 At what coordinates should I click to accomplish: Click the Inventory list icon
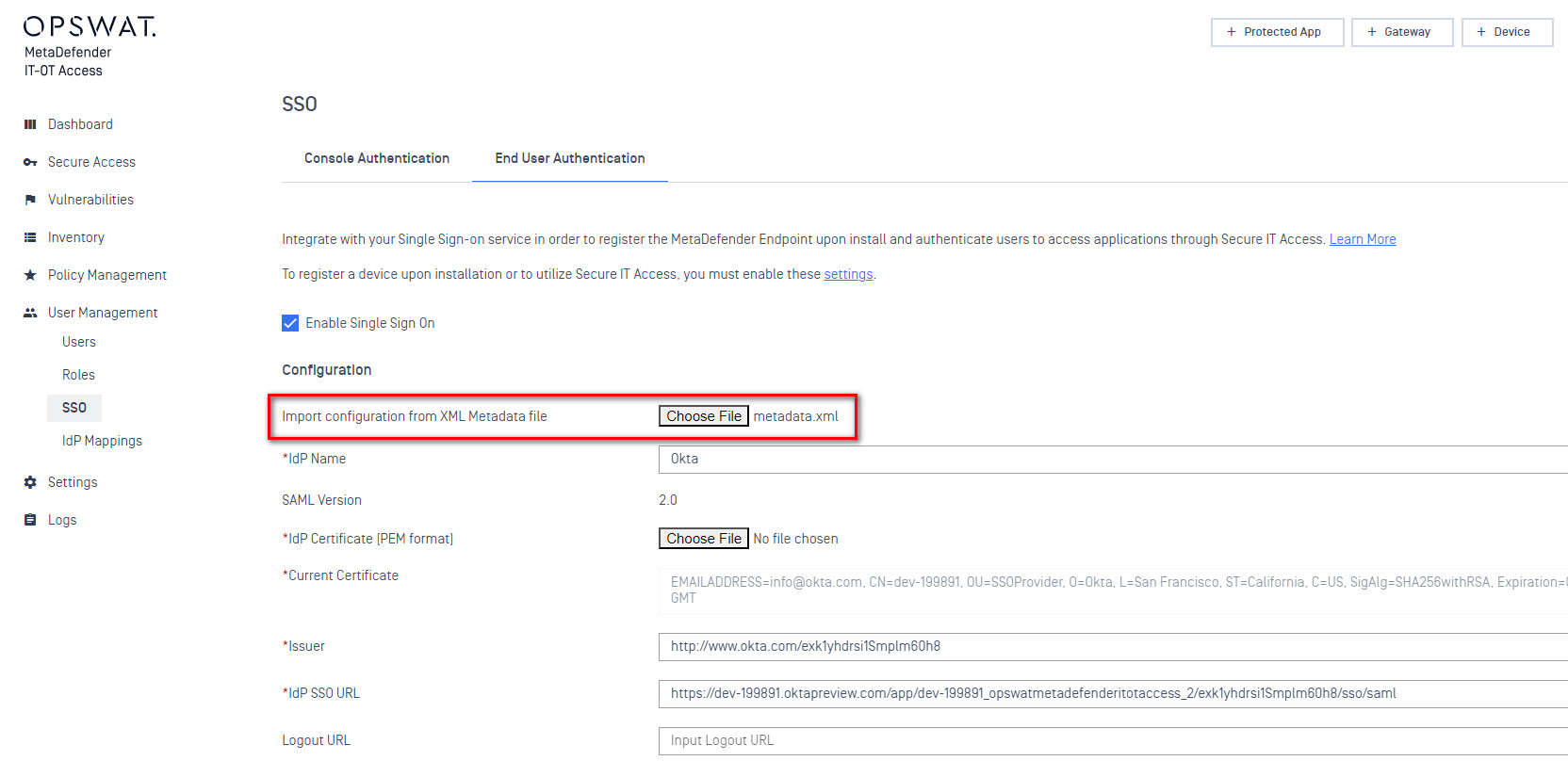click(x=30, y=237)
